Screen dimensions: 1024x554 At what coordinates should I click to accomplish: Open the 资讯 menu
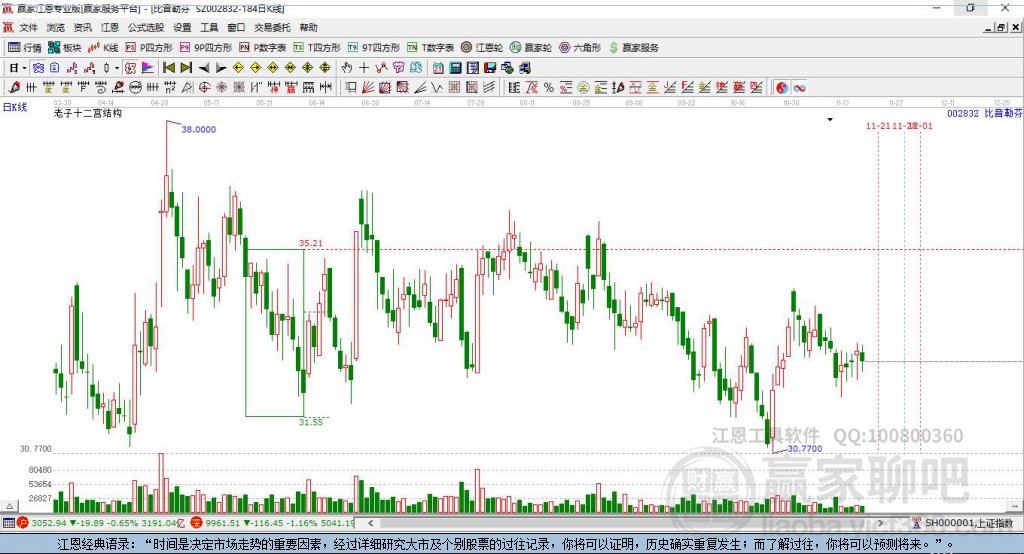click(x=83, y=27)
